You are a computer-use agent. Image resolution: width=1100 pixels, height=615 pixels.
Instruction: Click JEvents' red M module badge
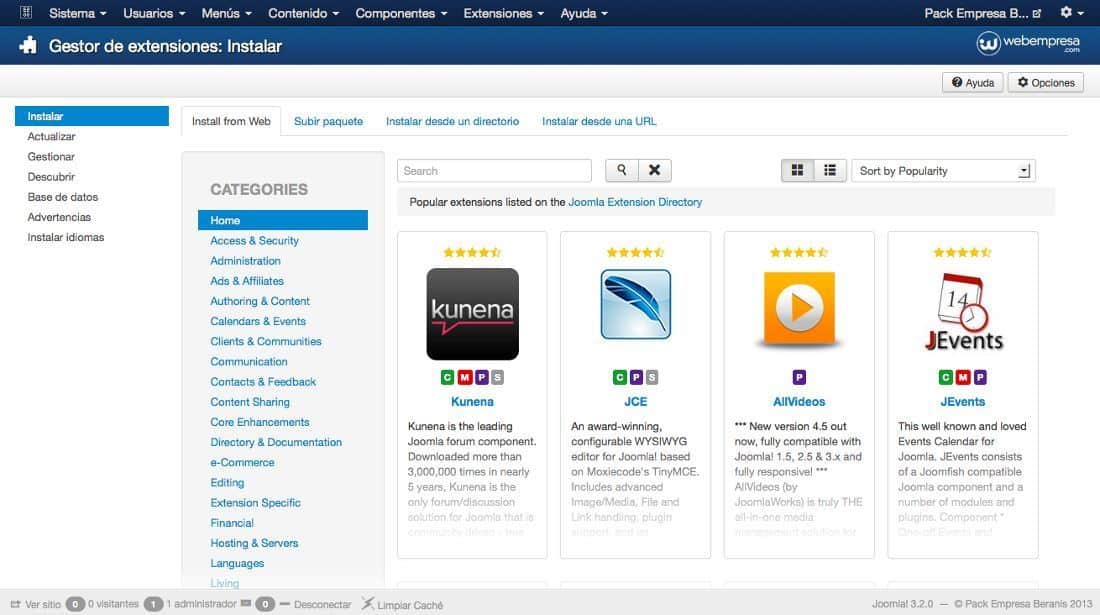click(x=962, y=377)
